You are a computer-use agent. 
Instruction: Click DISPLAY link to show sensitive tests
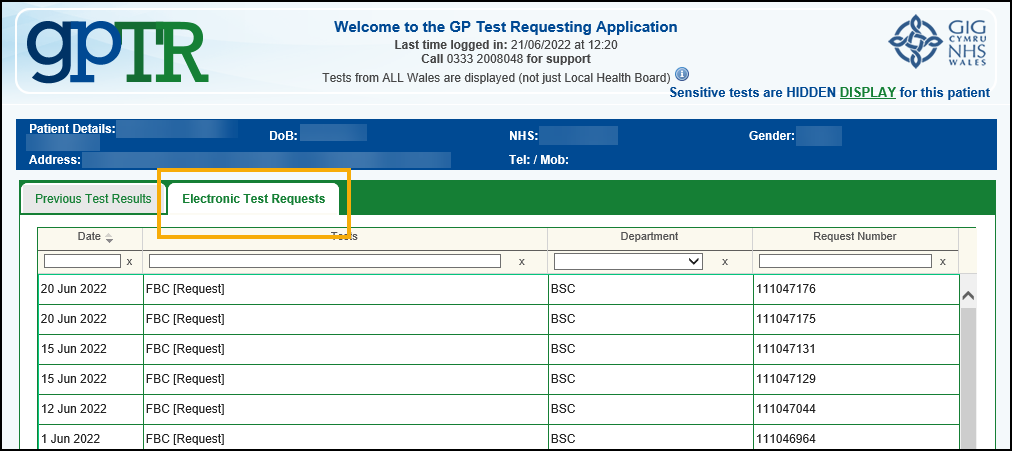point(867,93)
